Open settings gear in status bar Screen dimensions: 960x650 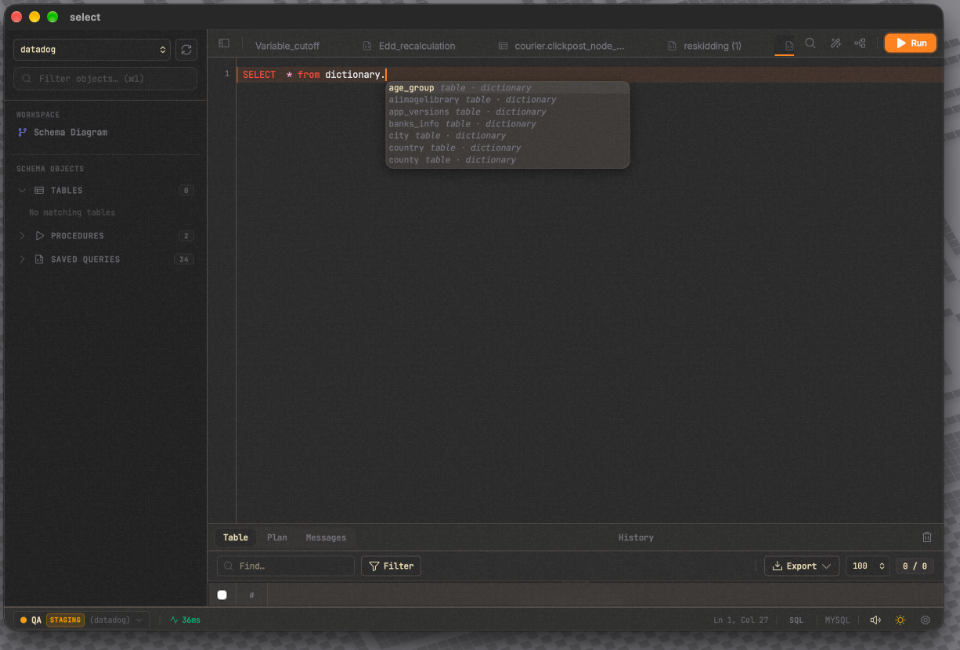[x=925, y=619]
